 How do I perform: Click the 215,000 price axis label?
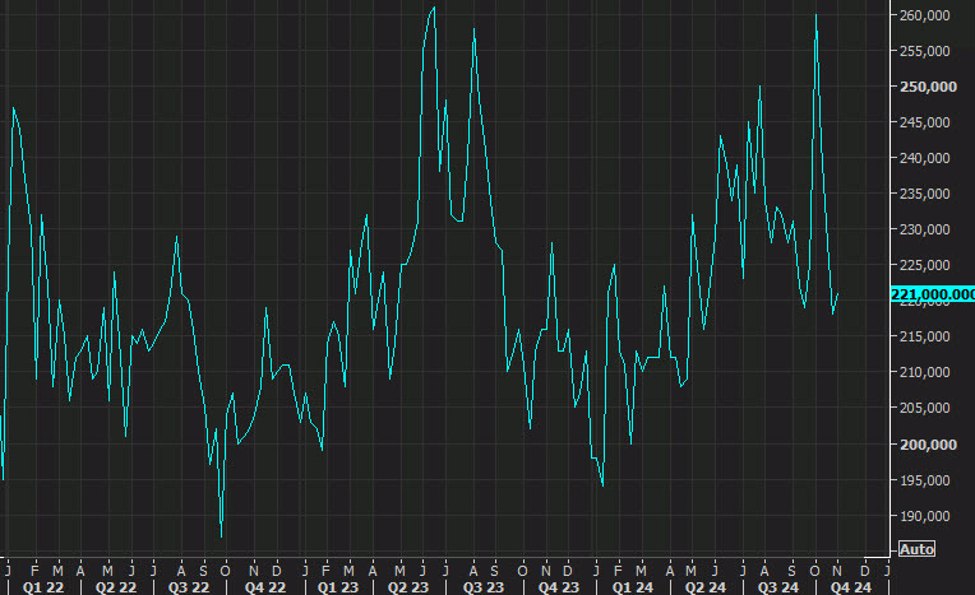click(923, 337)
